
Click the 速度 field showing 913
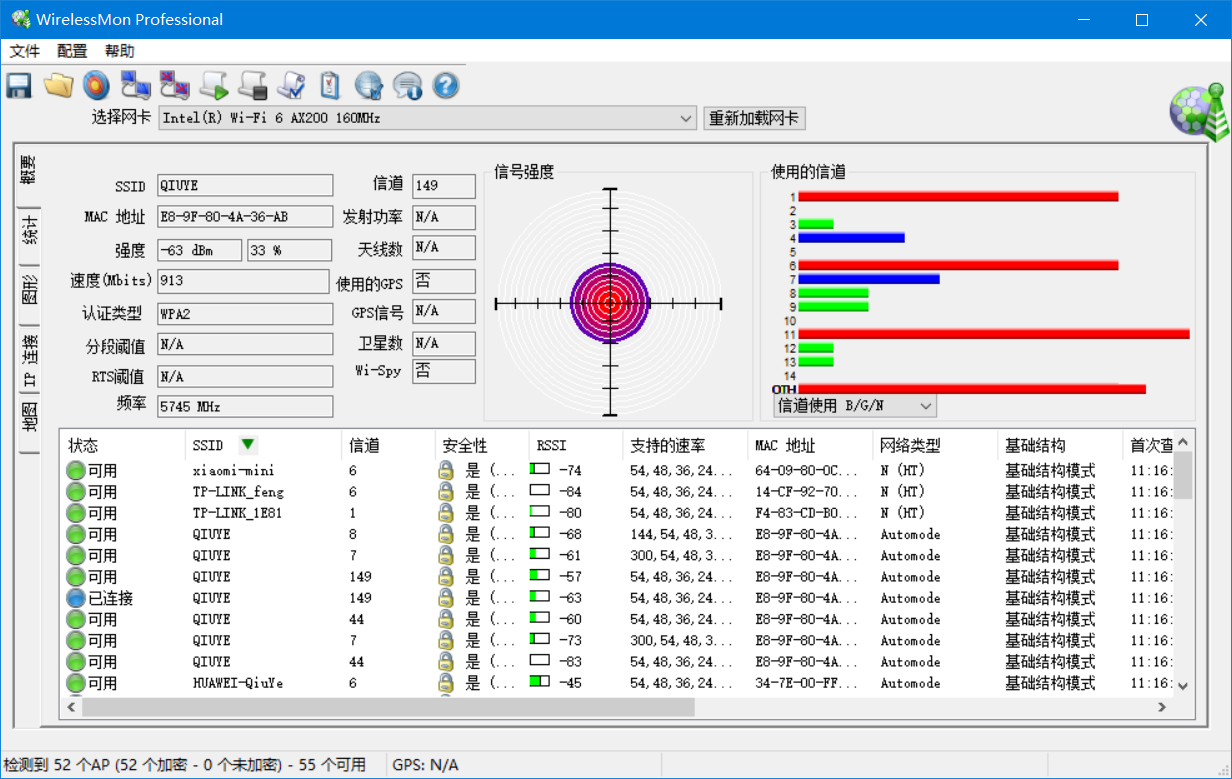tap(243, 280)
